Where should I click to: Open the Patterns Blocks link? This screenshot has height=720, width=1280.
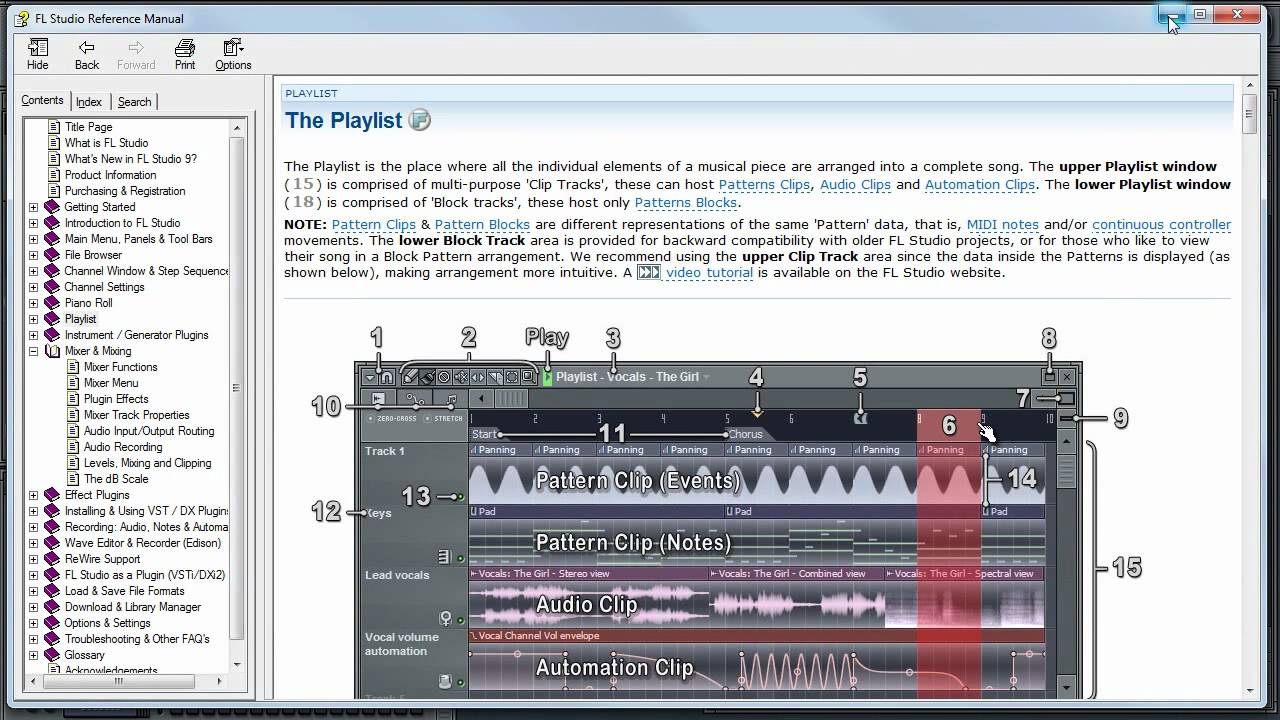pyautogui.click(x=686, y=203)
